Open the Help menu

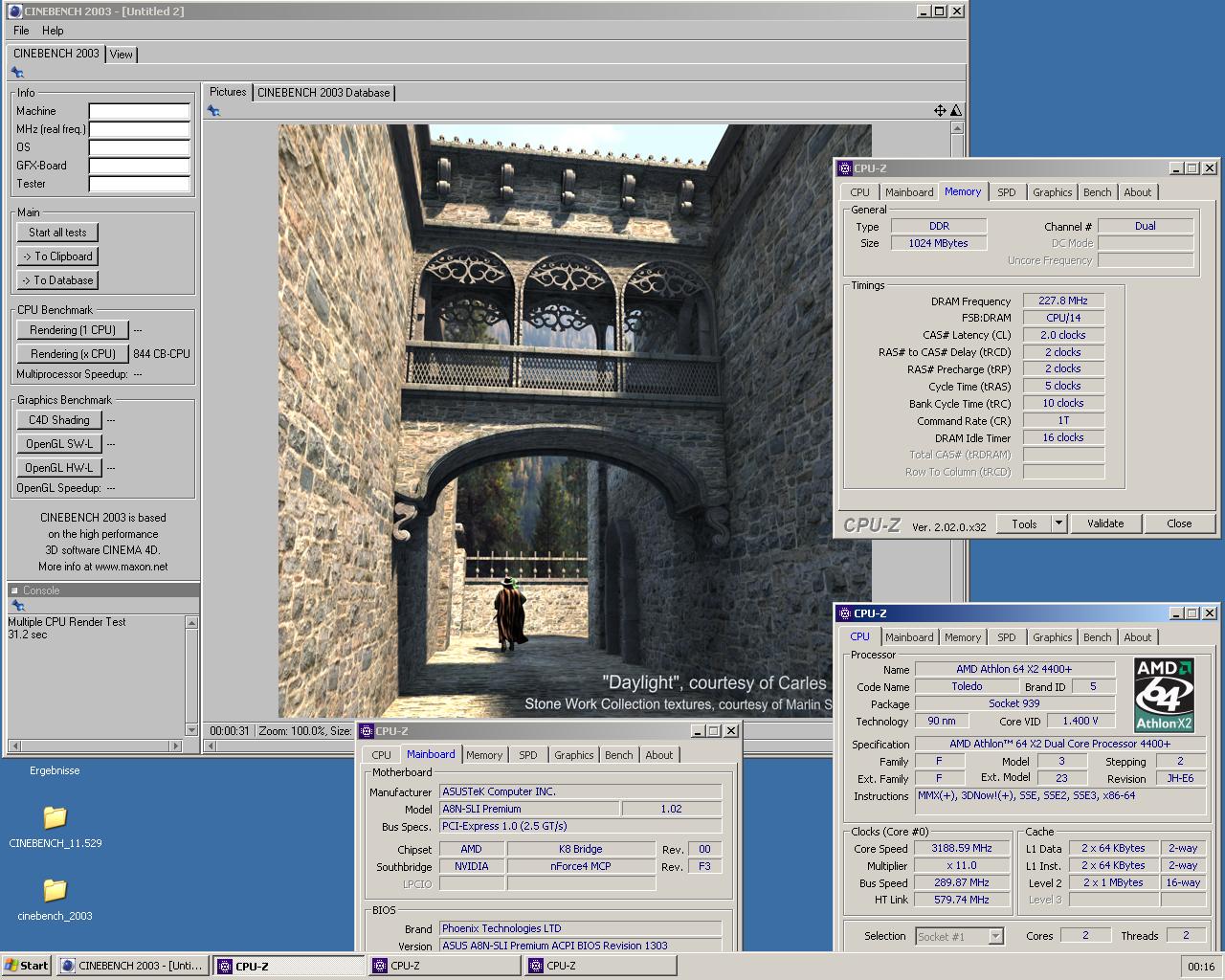53,31
